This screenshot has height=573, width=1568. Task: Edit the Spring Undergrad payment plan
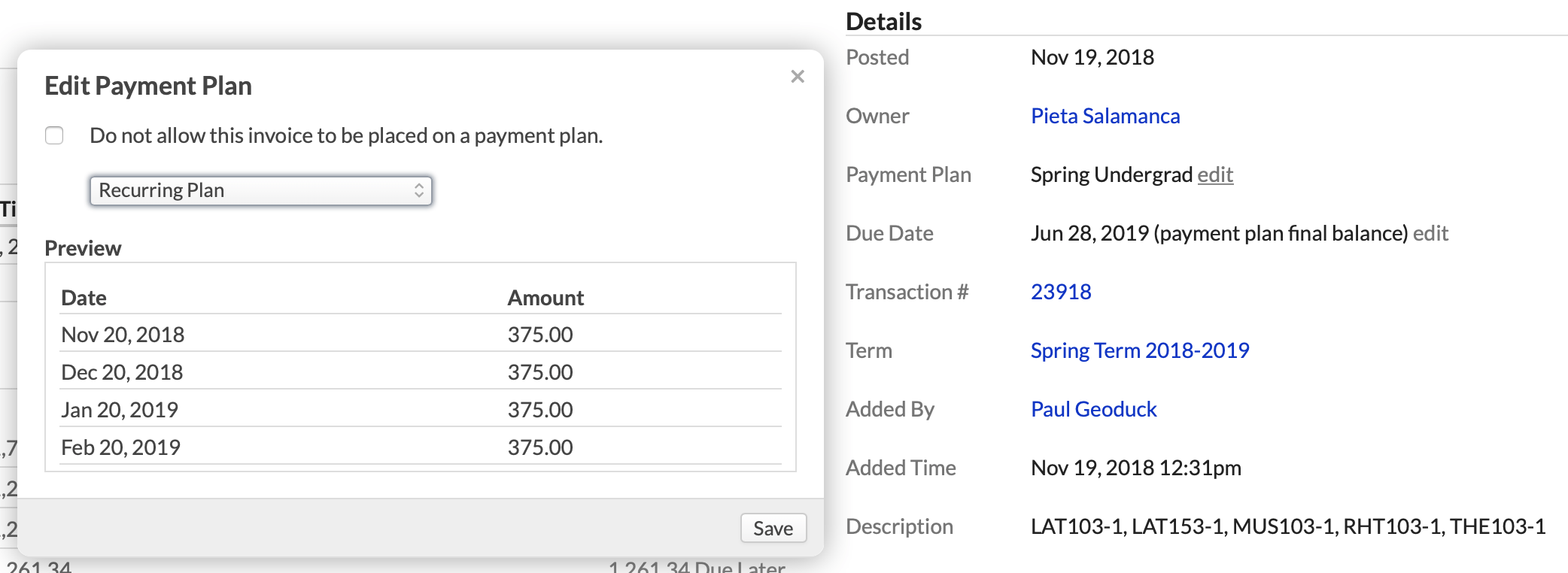click(1215, 174)
